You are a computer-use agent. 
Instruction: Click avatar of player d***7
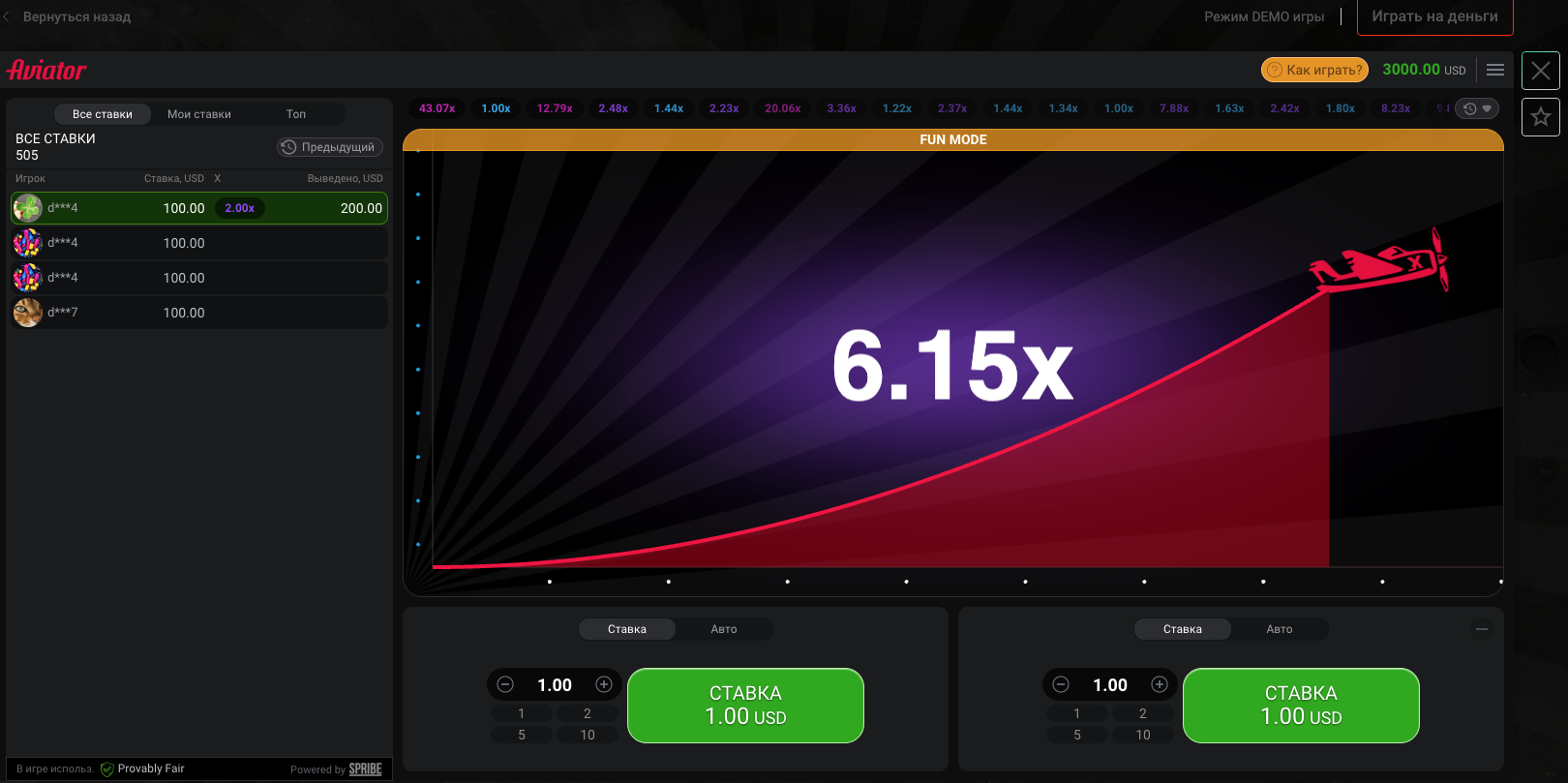28,313
